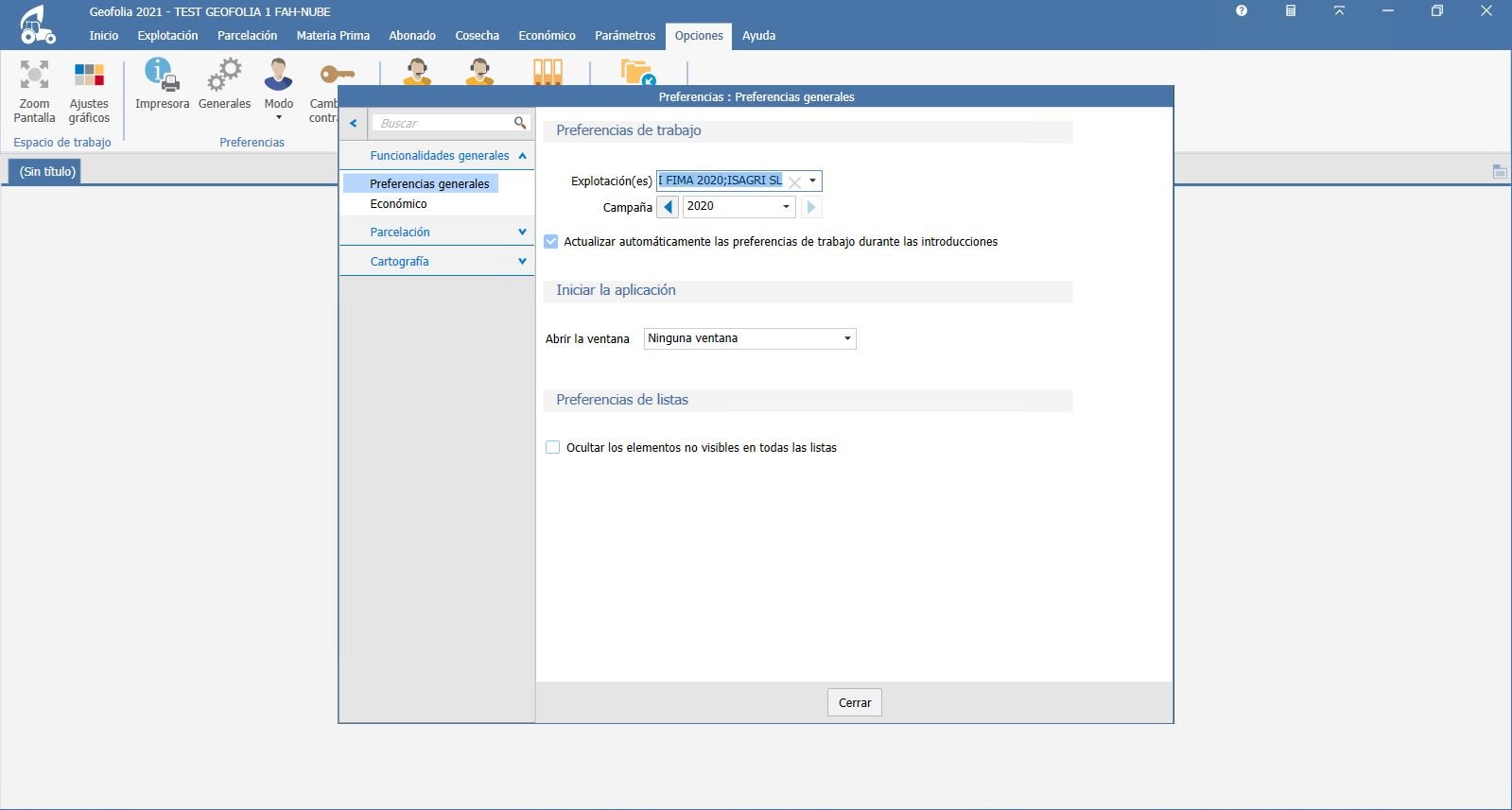Image resolution: width=1512 pixels, height=810 pixels.
Task: Check Ocultar los elementos no visibles
Action: (553, 447)
